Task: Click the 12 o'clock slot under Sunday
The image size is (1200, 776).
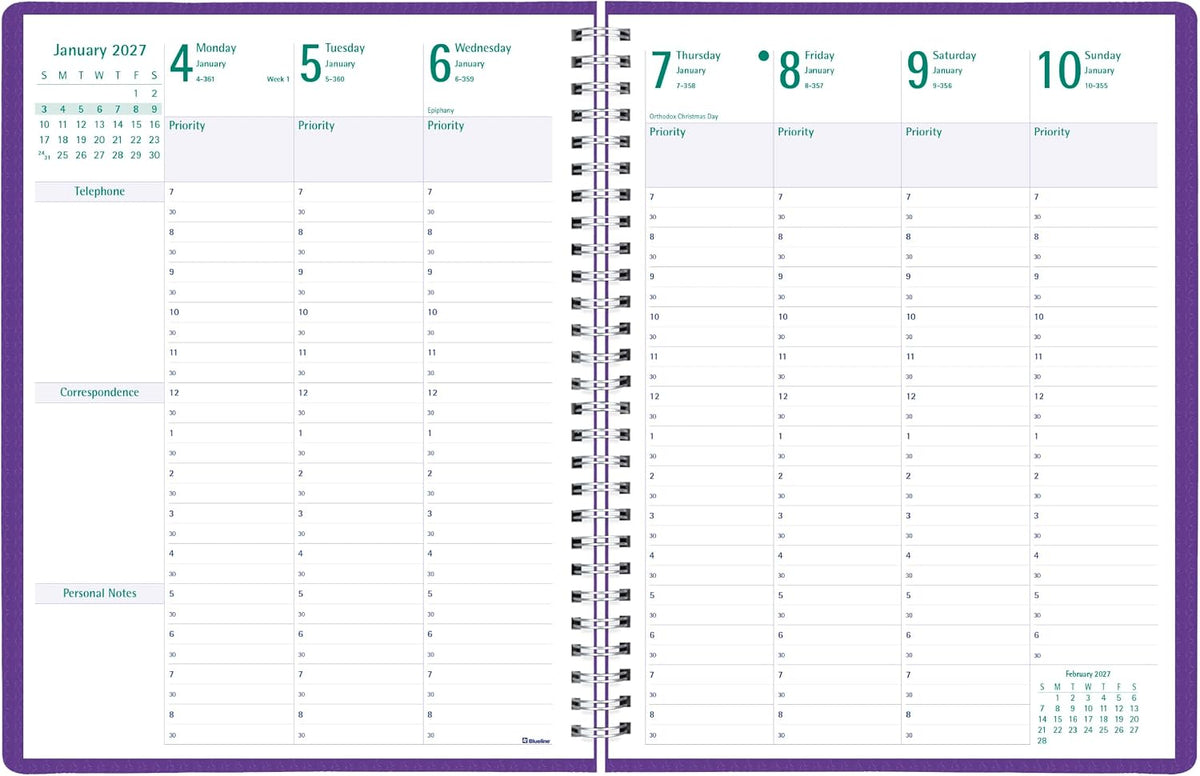Action: 1094,396
